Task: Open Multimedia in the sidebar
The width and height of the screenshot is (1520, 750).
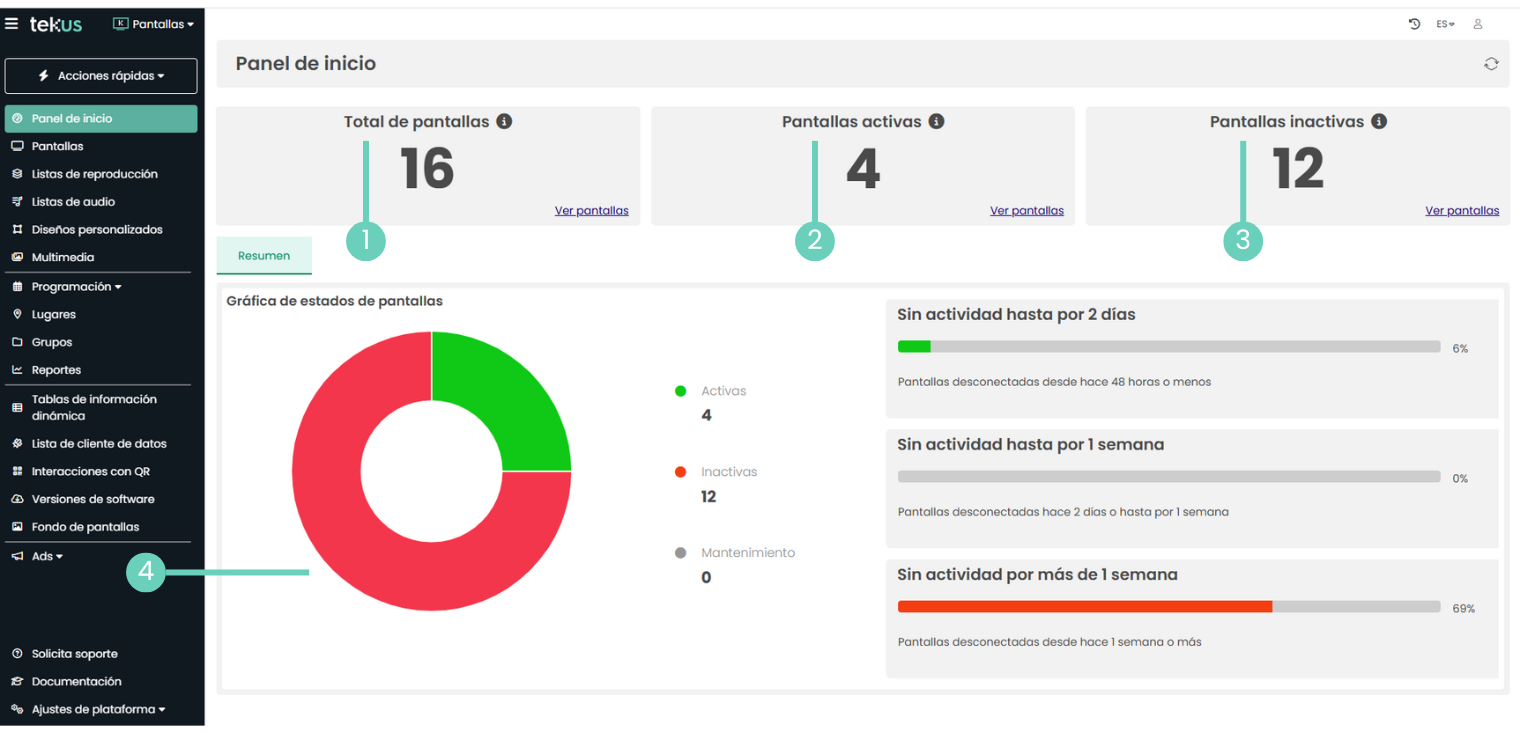Action: pyautogui.click(x=62, y=258)
